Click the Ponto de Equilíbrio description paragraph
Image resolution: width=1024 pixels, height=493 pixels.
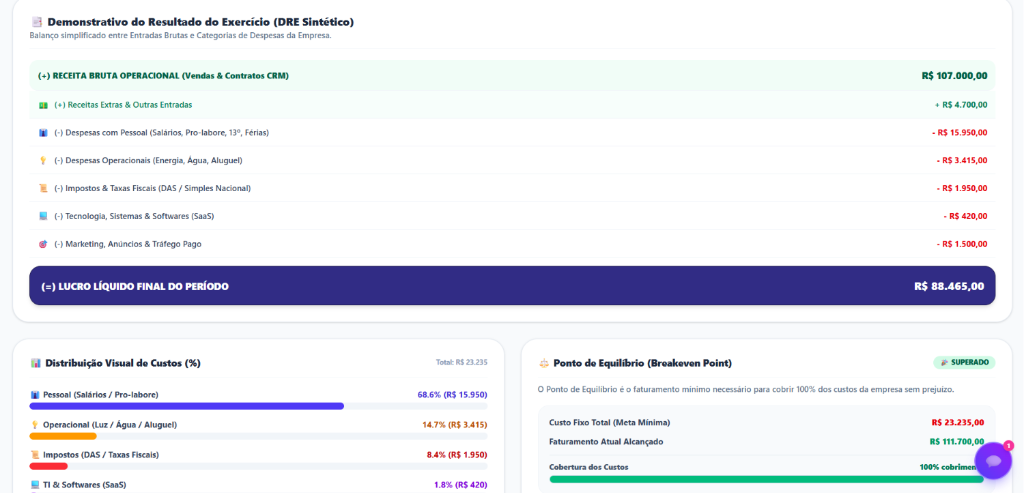pos(746,390)
